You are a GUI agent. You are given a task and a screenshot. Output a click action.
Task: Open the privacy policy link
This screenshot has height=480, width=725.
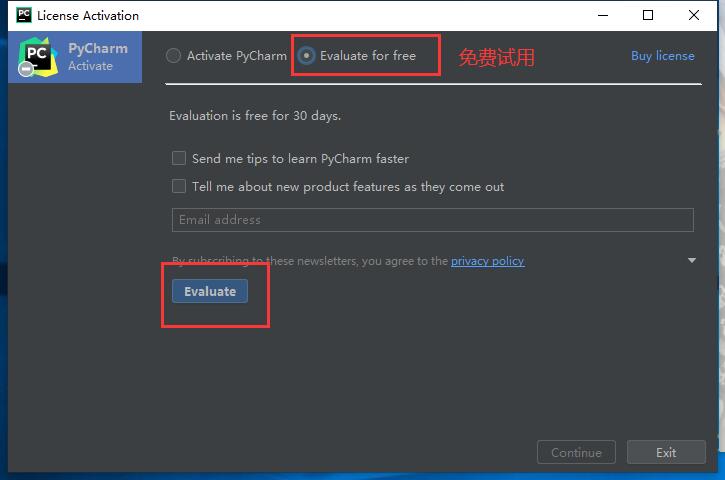point(488,261)
